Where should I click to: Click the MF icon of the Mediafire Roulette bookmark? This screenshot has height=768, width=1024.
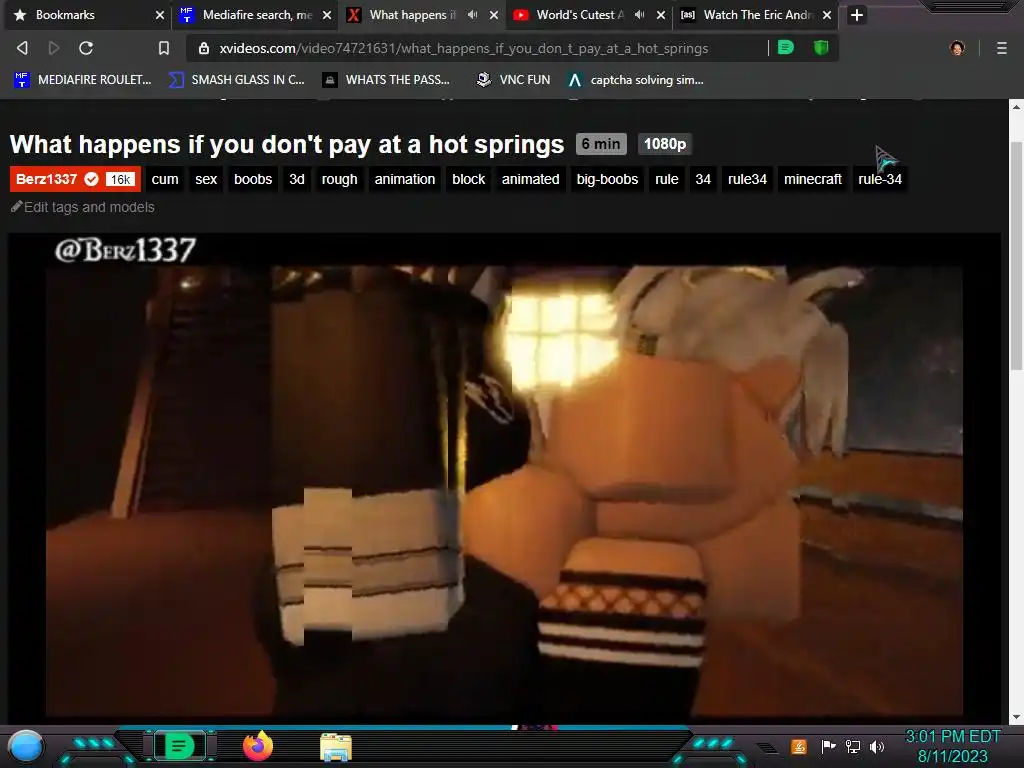pyautogui.click(x=22, y=80)
